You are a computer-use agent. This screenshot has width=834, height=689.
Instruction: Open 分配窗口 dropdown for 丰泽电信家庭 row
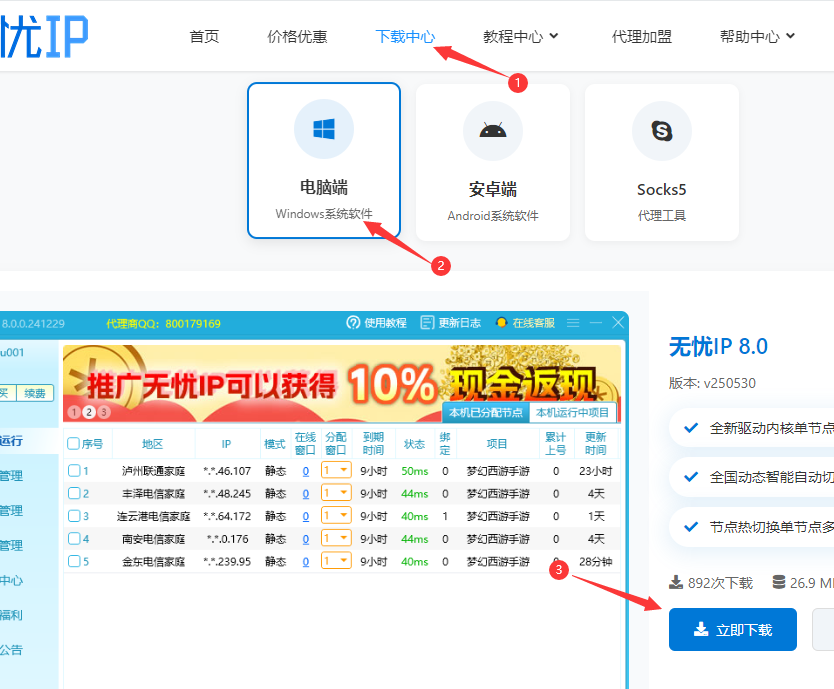pos(336,493)
